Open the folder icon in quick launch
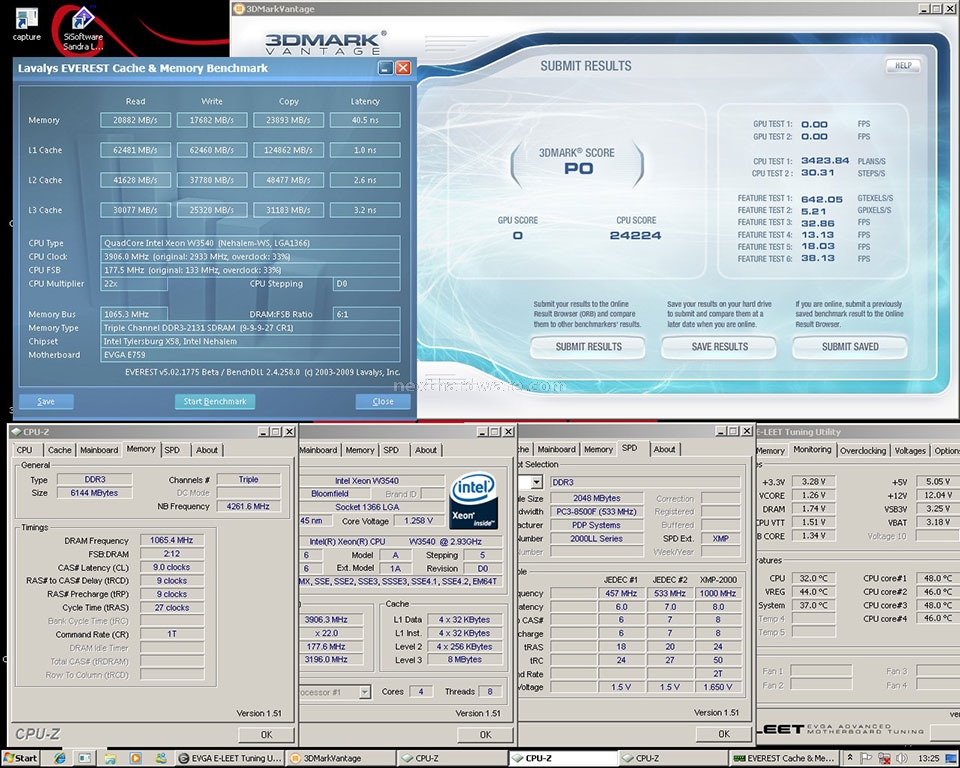The height and width of the screenshot is (768, 960). tap(110, 758)
